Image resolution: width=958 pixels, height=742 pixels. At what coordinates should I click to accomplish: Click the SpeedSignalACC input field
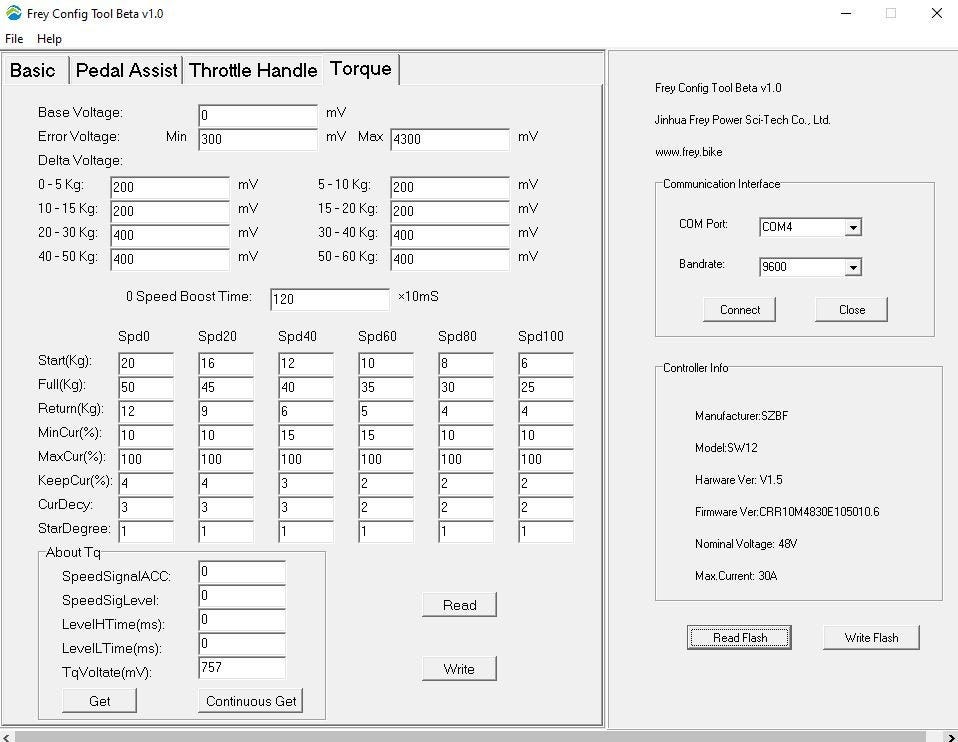[x=242, y=572]
